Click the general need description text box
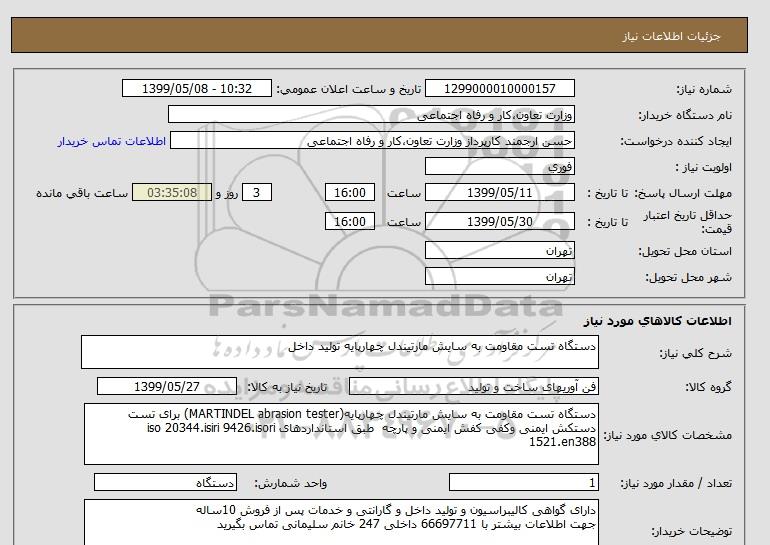 340,352
